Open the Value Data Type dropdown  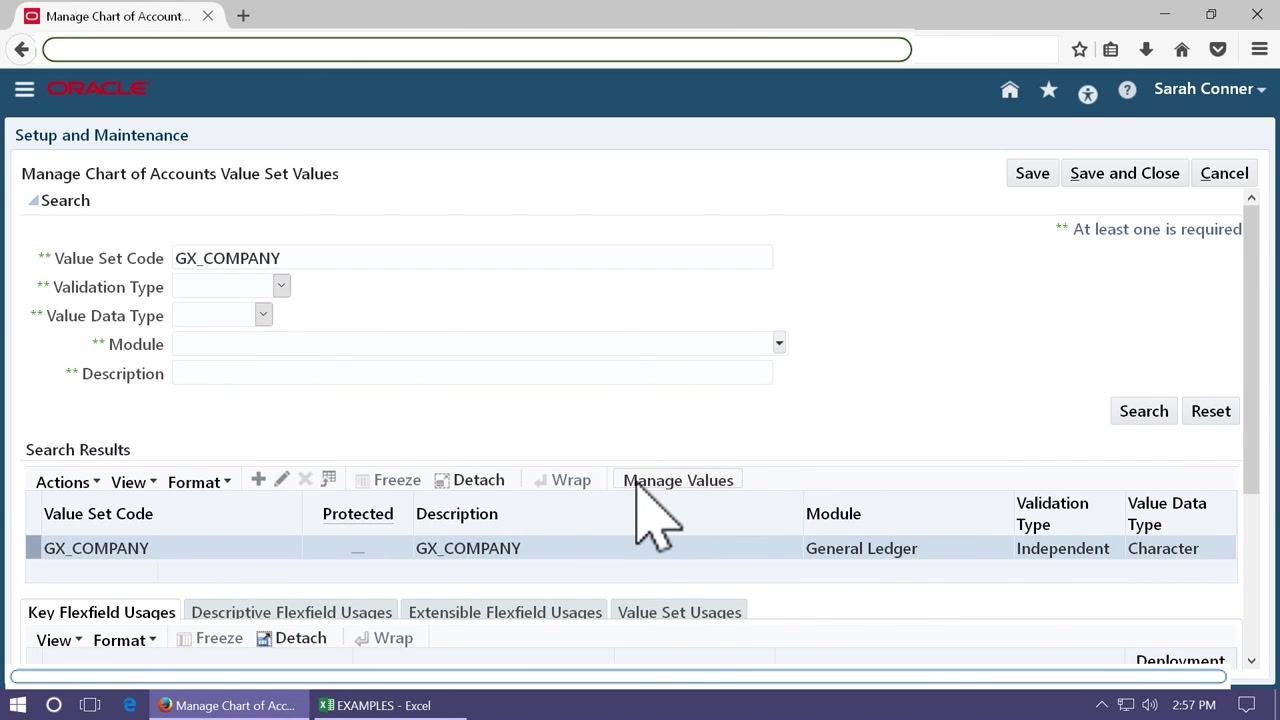[x=263, y=315]
